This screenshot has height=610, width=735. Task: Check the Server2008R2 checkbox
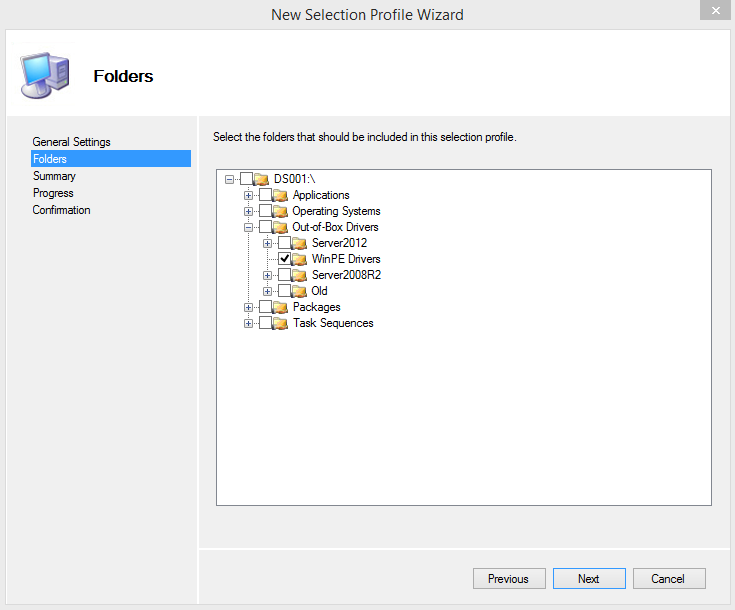click(x=285, y=274)
